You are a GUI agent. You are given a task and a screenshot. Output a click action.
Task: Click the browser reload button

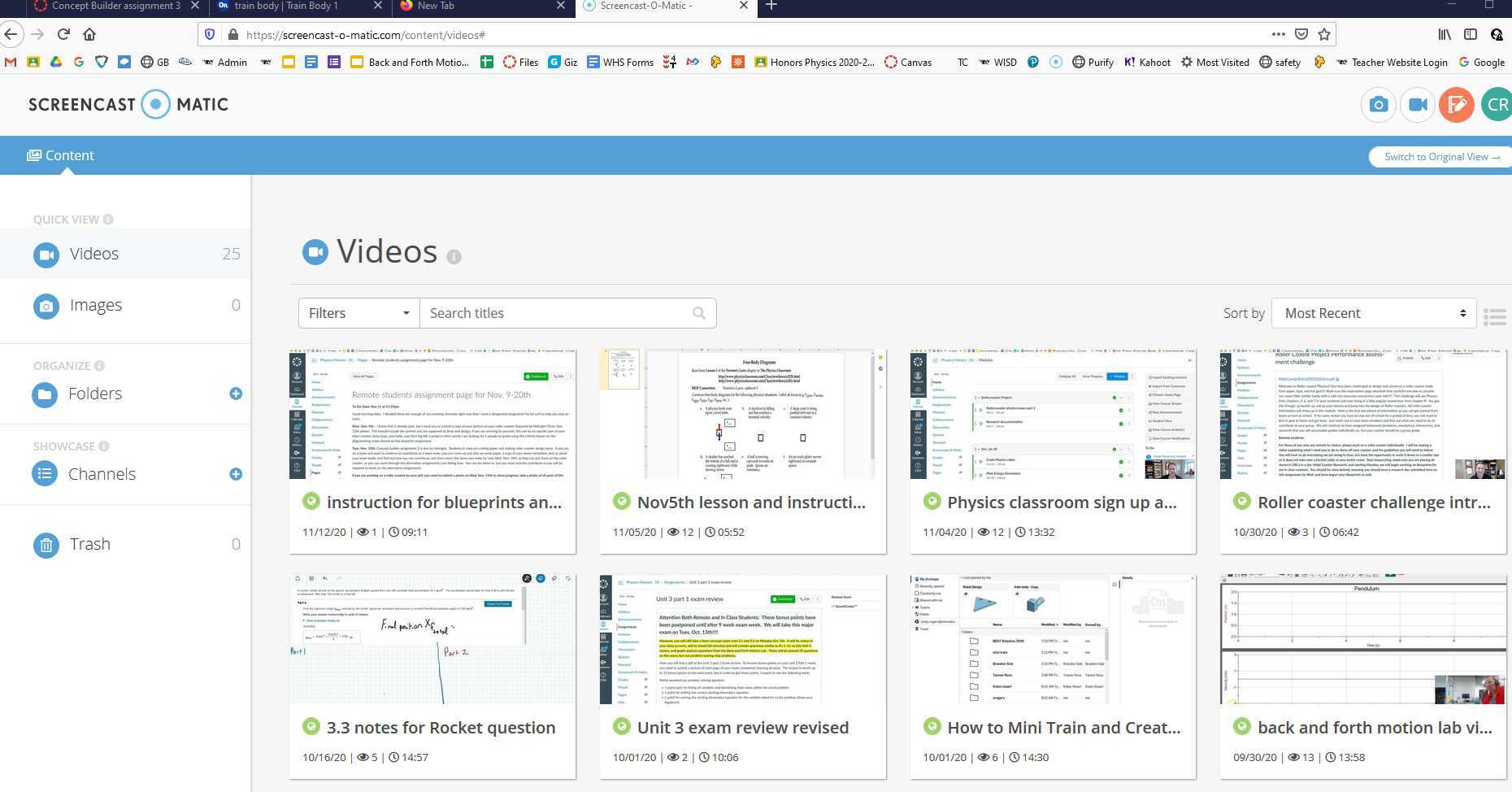pos(63,34)
